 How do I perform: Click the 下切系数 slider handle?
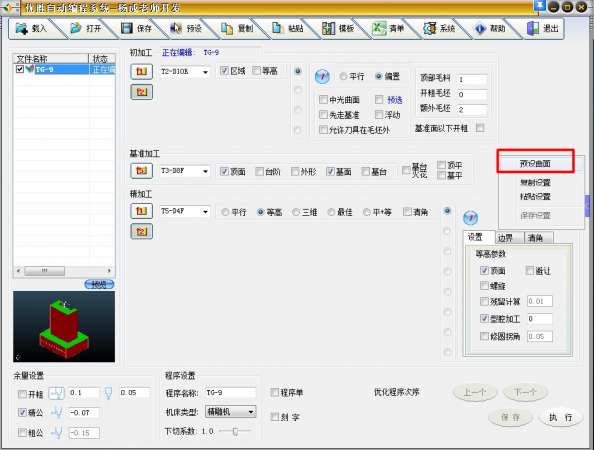[235, 431]
